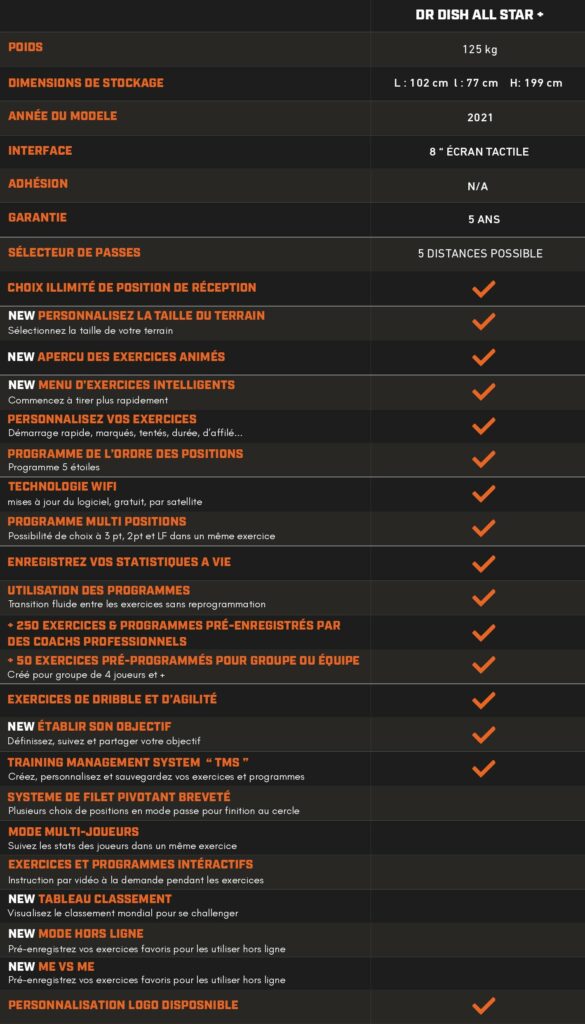Viewport: 585px width, 1024px height.
Task: Click the checkmark for Technologie WiFi row
Action: pyautogui.click(x=483, y=494)
